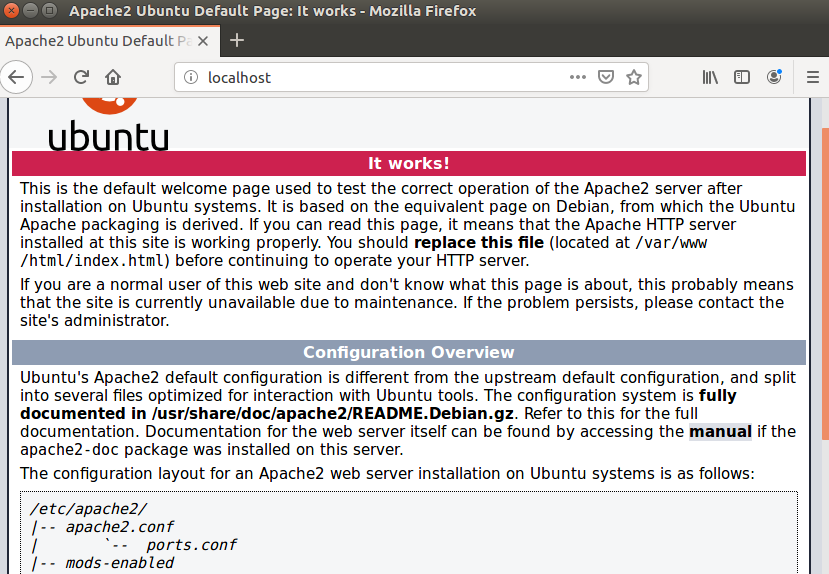Screen dimensions: 829x574
Task: Open the Firefox Home page icon
Action: tap(113, 78)
